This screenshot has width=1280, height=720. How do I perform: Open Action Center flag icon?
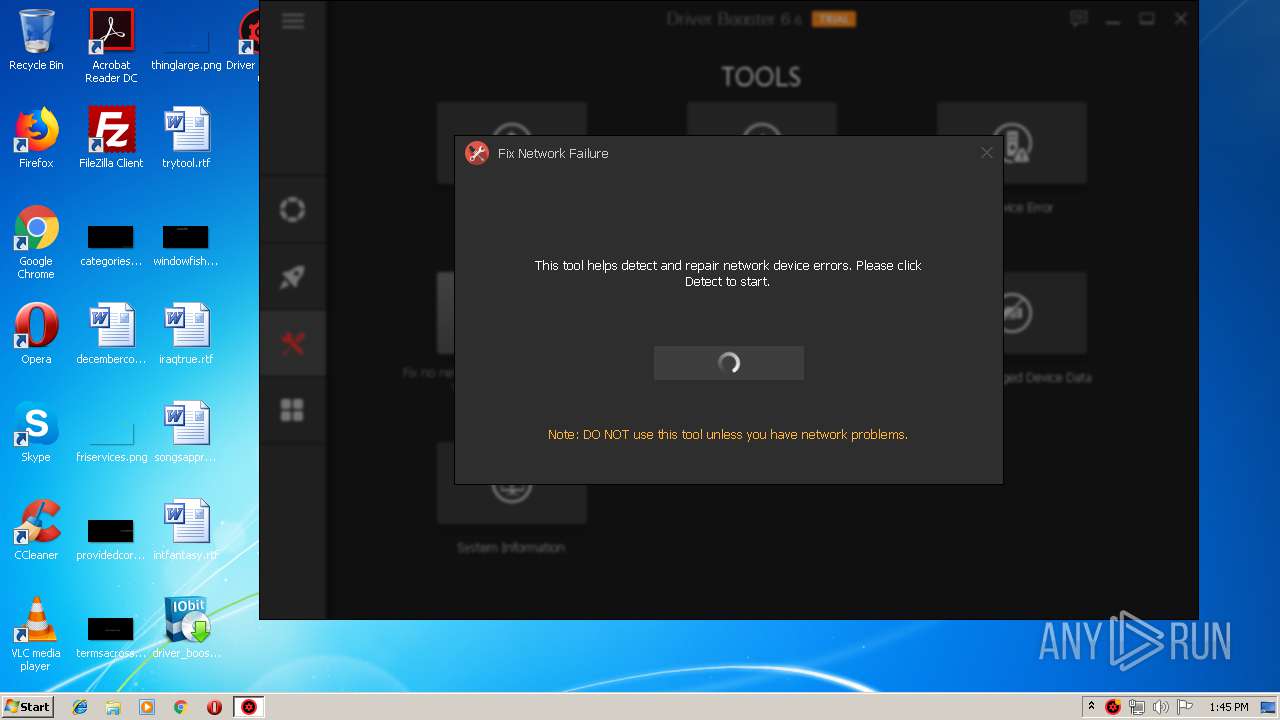point(1185,707)
